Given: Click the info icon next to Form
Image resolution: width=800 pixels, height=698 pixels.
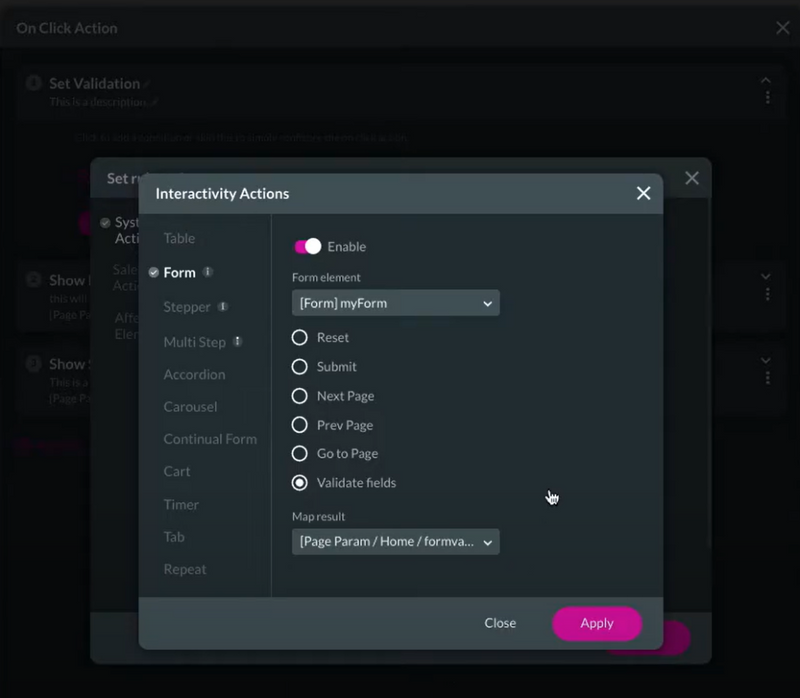Looking at the screenshot, I should tap(208, 272).
